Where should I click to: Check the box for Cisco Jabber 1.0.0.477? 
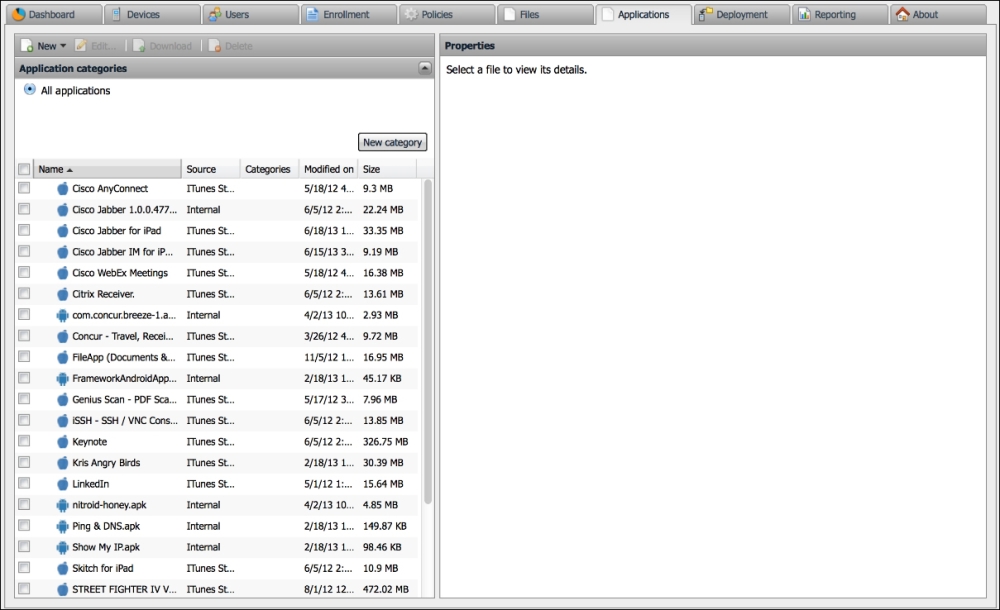[24, 209]
